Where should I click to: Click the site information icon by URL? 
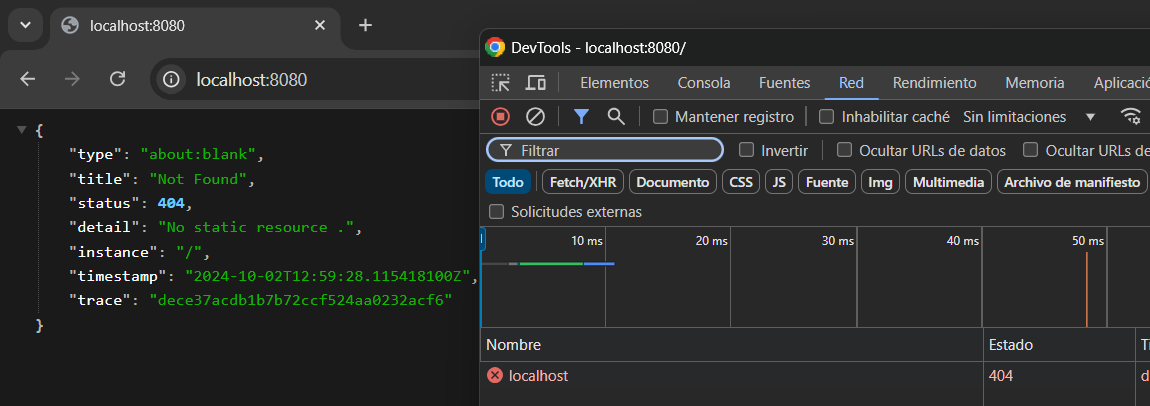pyautogui.click(x=172, y=79)
